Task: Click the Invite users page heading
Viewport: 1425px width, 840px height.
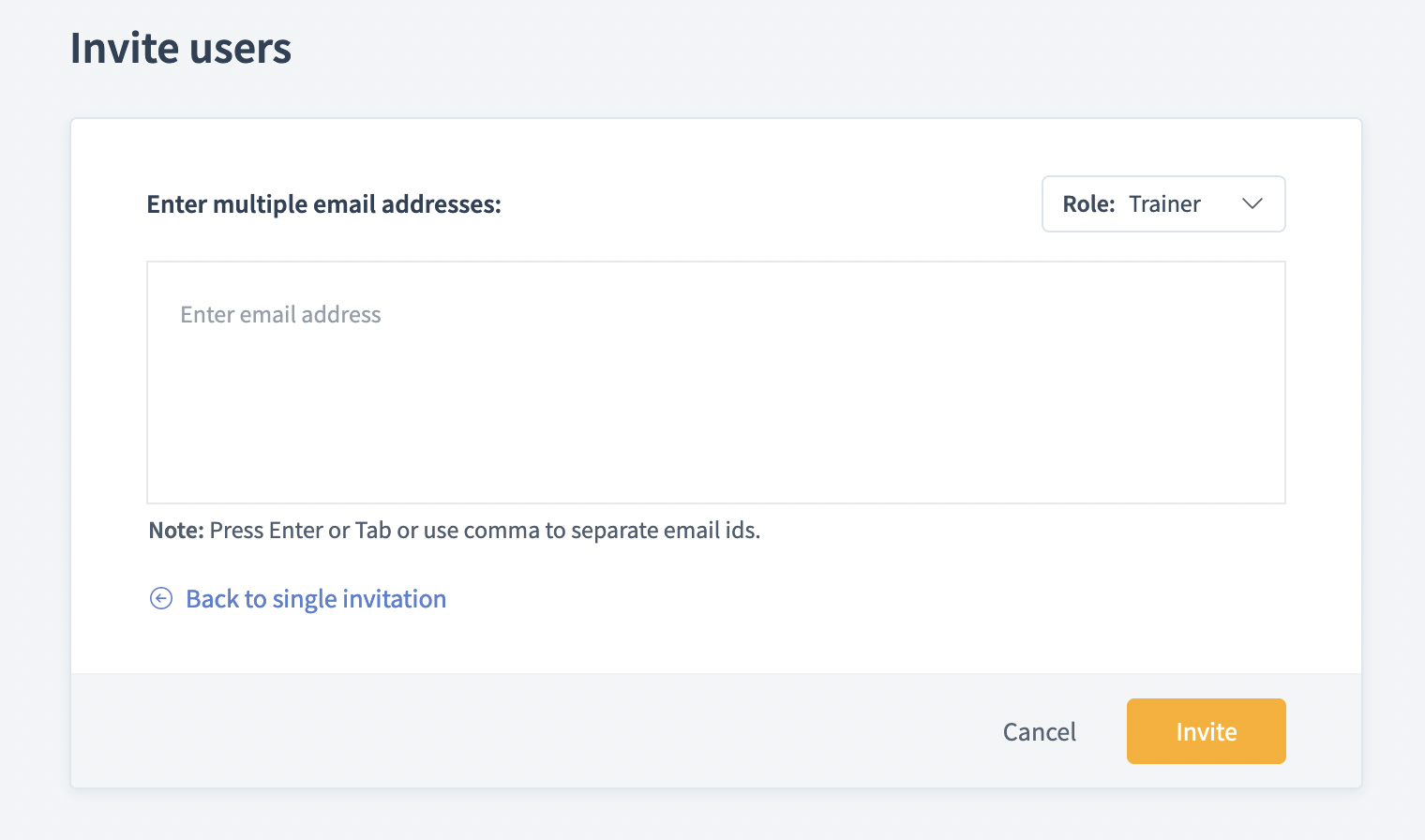Action: tap(180, 48)
